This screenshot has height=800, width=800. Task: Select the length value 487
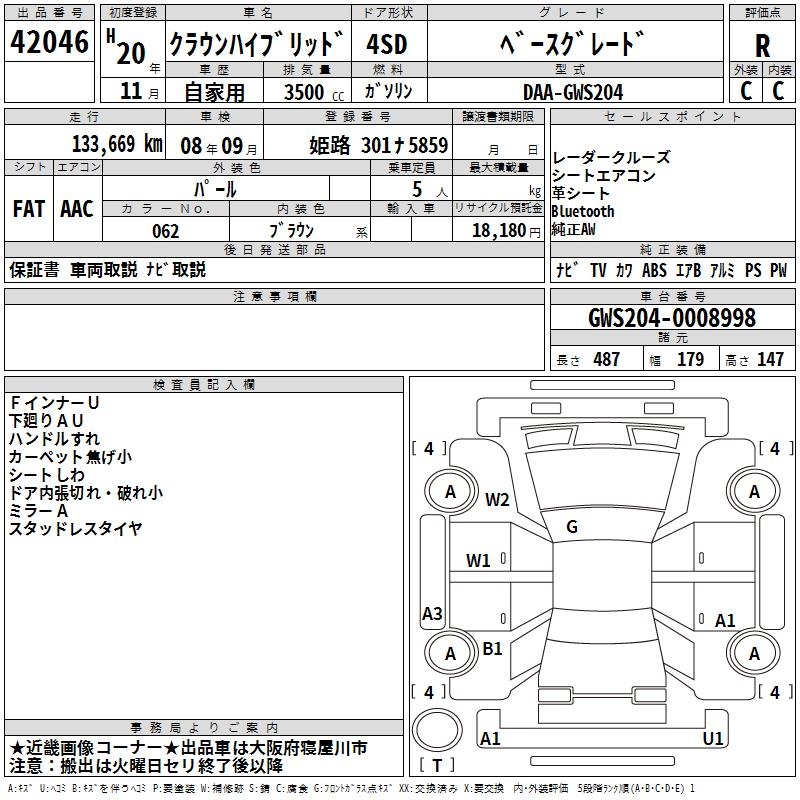click(x=607, y=359)
